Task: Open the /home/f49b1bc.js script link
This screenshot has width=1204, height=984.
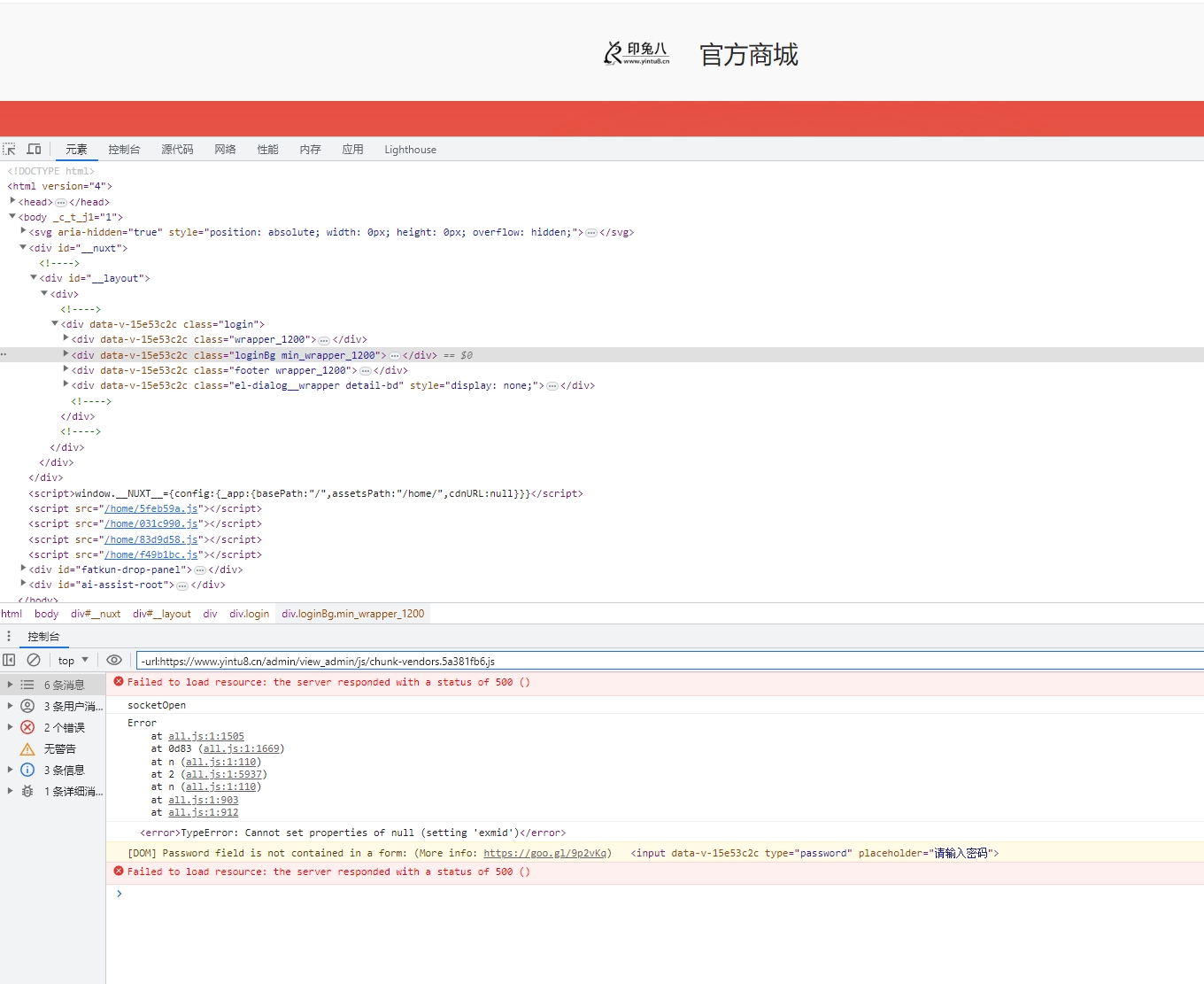Action: 151,554
